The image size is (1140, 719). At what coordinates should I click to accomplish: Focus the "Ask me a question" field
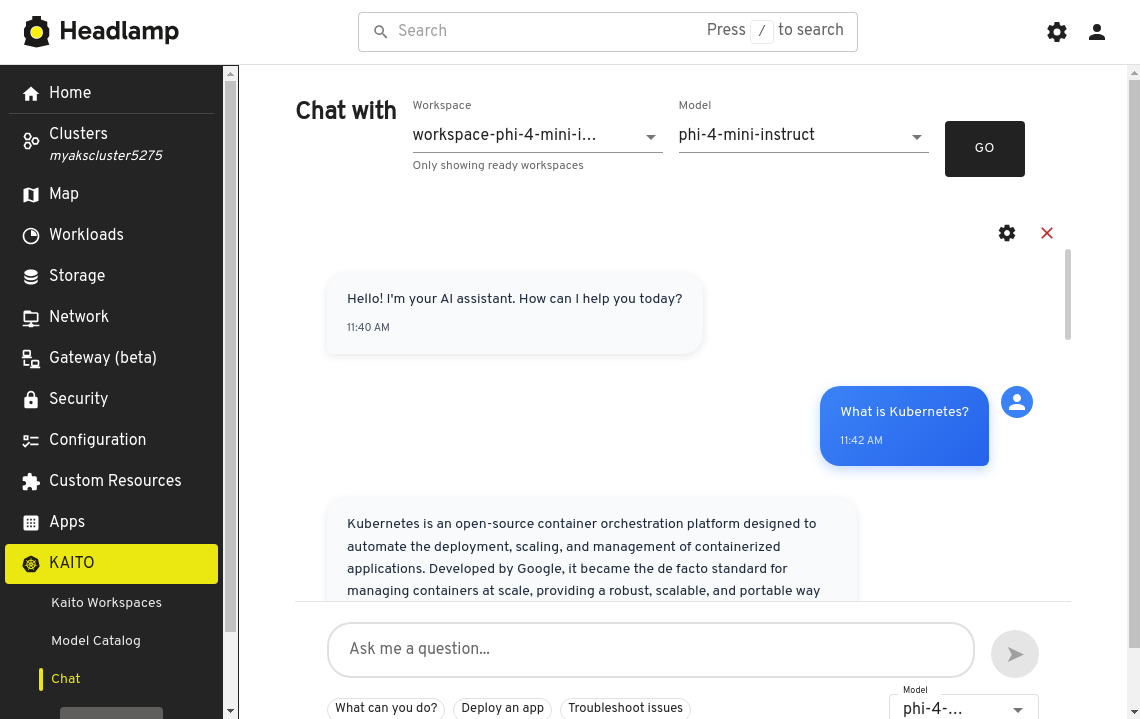click(650, 650)
